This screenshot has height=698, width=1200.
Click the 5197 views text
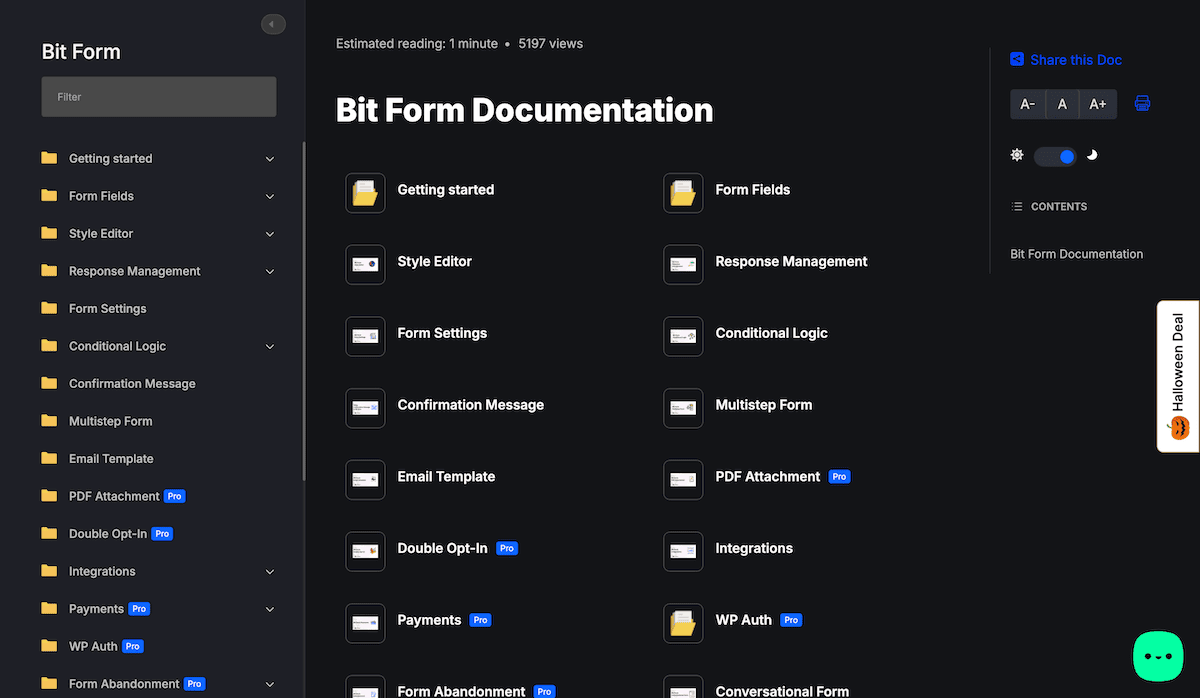click(x=551, y=44)
